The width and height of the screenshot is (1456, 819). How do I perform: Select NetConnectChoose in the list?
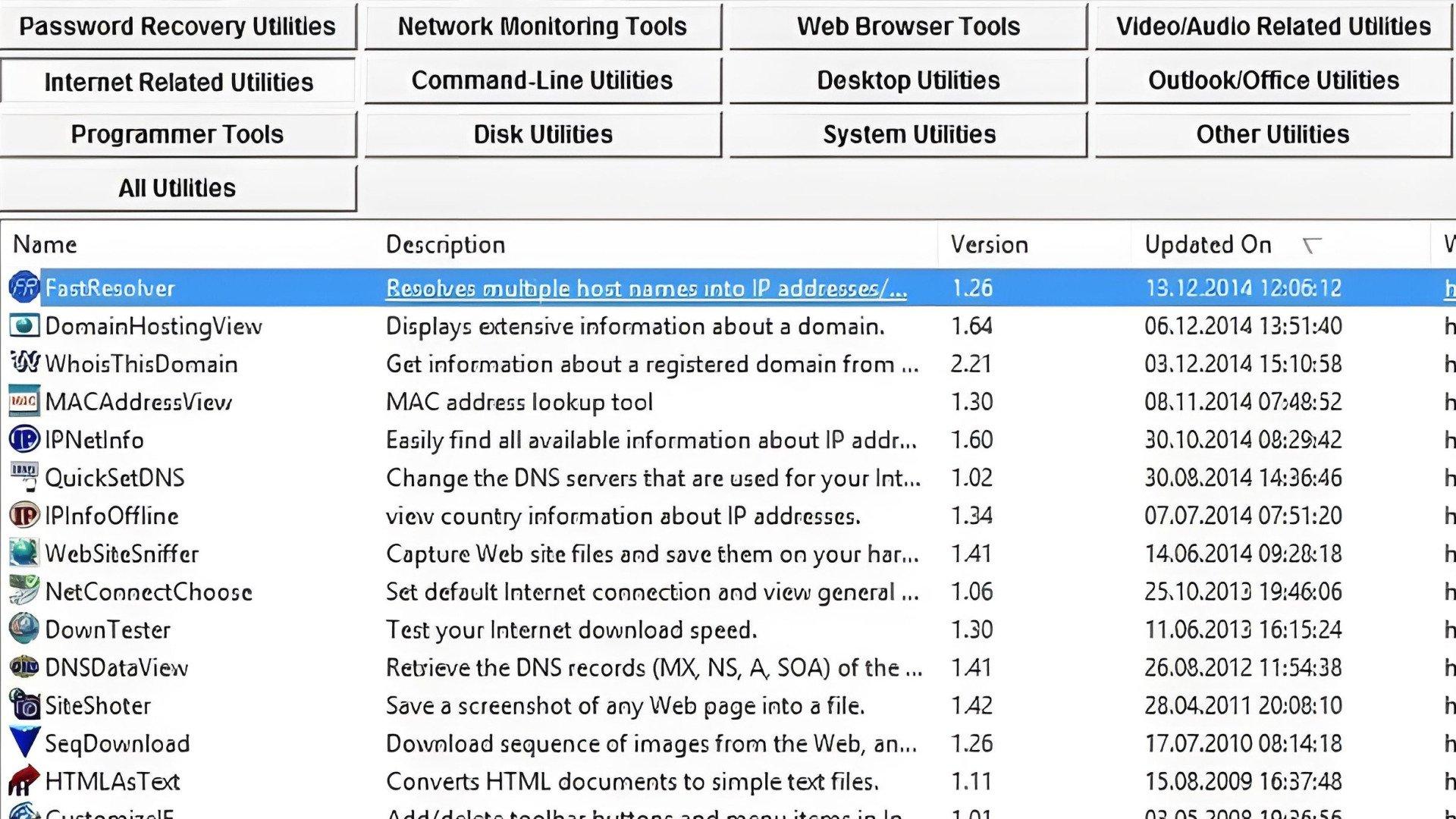(149, 591)
